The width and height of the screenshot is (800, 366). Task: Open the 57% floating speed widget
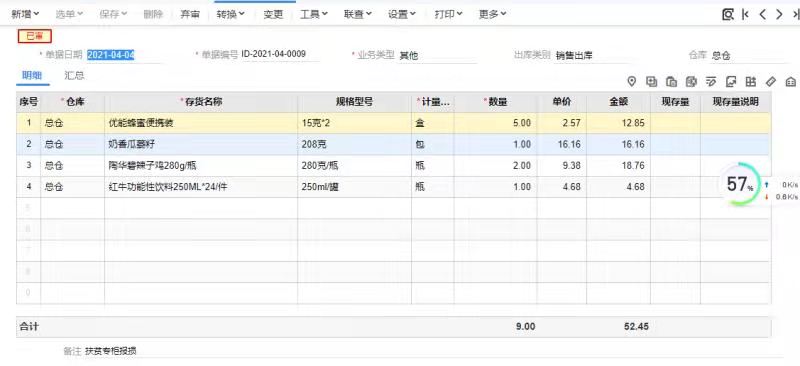tap(739, 184)
